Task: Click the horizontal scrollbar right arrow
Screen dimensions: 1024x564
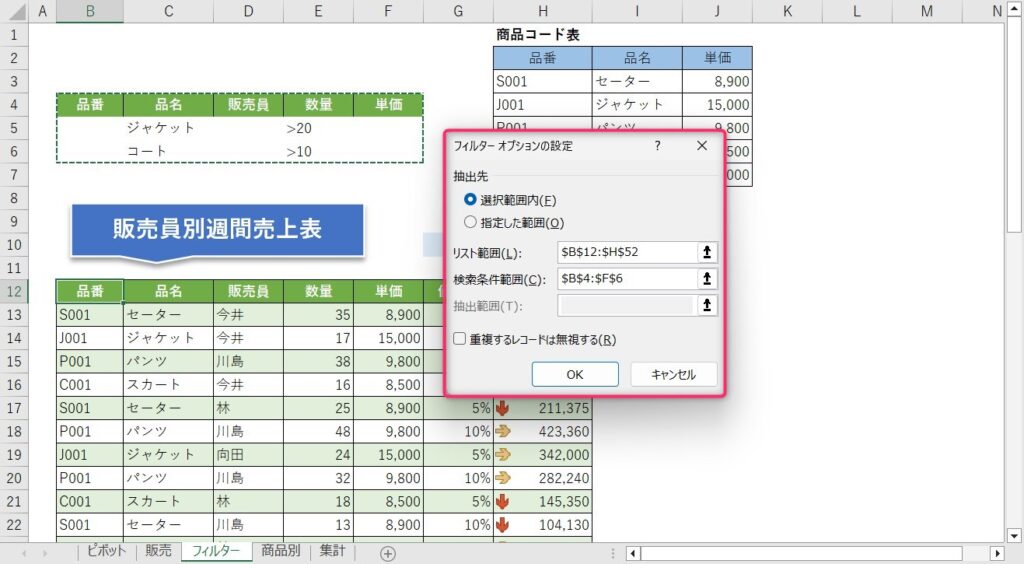Action: pyautogui.click(x=996, y=553)
